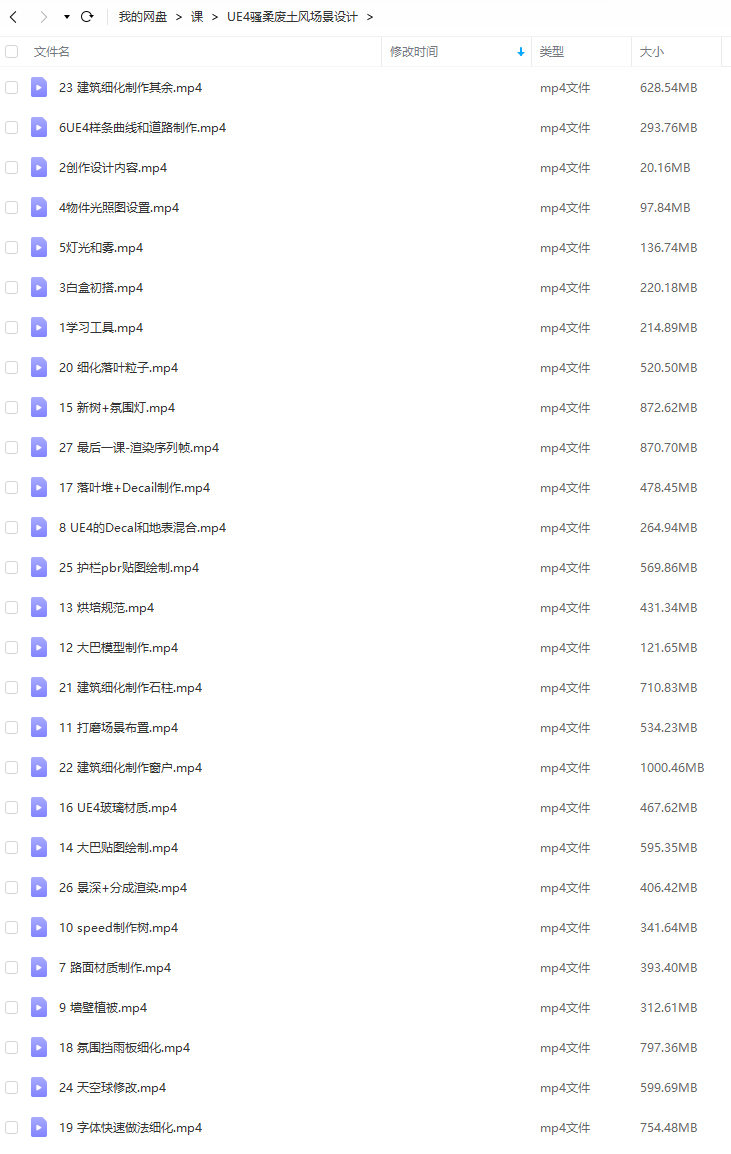Tick the checkbox for 7 路面材质制作.mp4

point(12,968)
